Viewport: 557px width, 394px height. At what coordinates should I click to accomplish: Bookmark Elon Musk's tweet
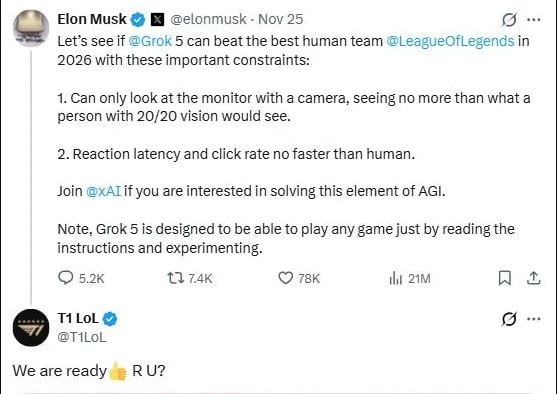pyautogui.click(x=505, y=278)
